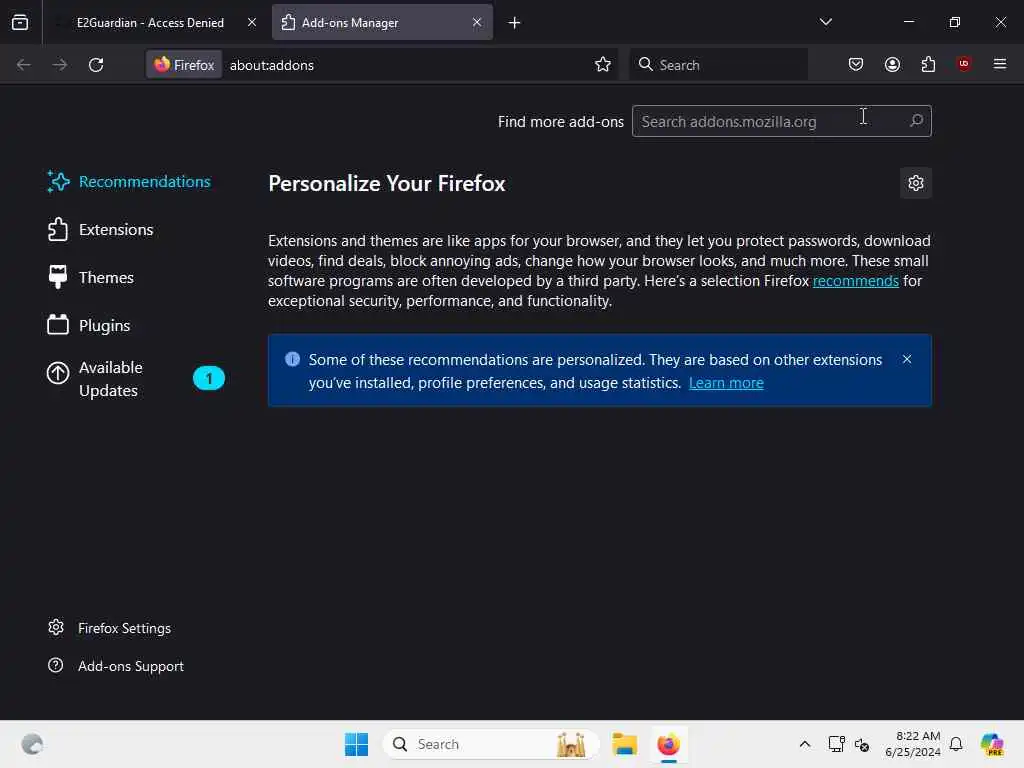This screenshot has height=768, width=1024.
Task: Click the Windows taskbar Search box
Action: click(x=491, y=744)
